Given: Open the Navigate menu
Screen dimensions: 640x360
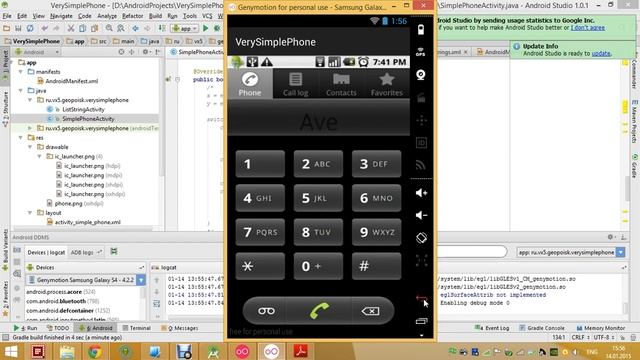Looking at the screenshot, I should [x=61, y=16].
